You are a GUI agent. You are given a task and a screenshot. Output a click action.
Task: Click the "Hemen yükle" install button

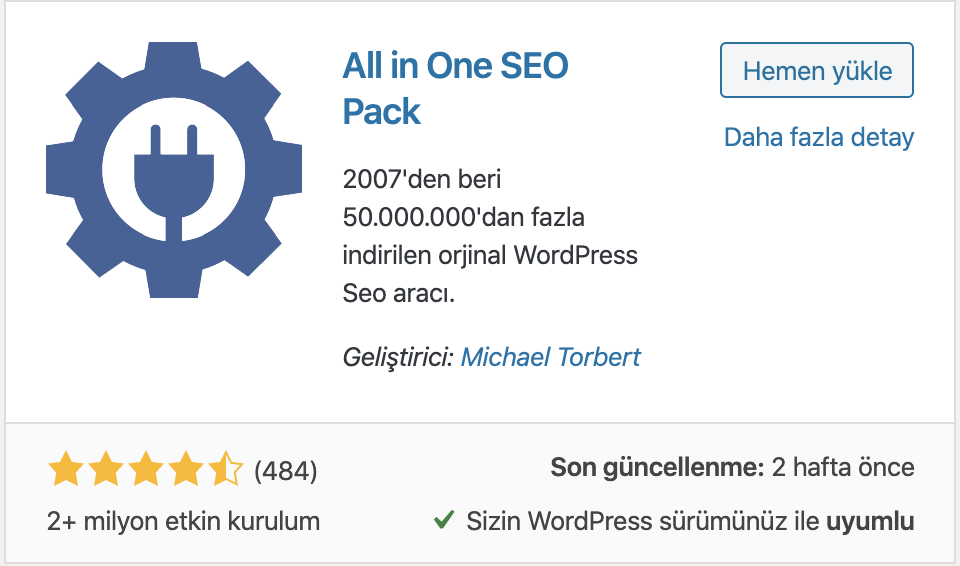point(817,70)
